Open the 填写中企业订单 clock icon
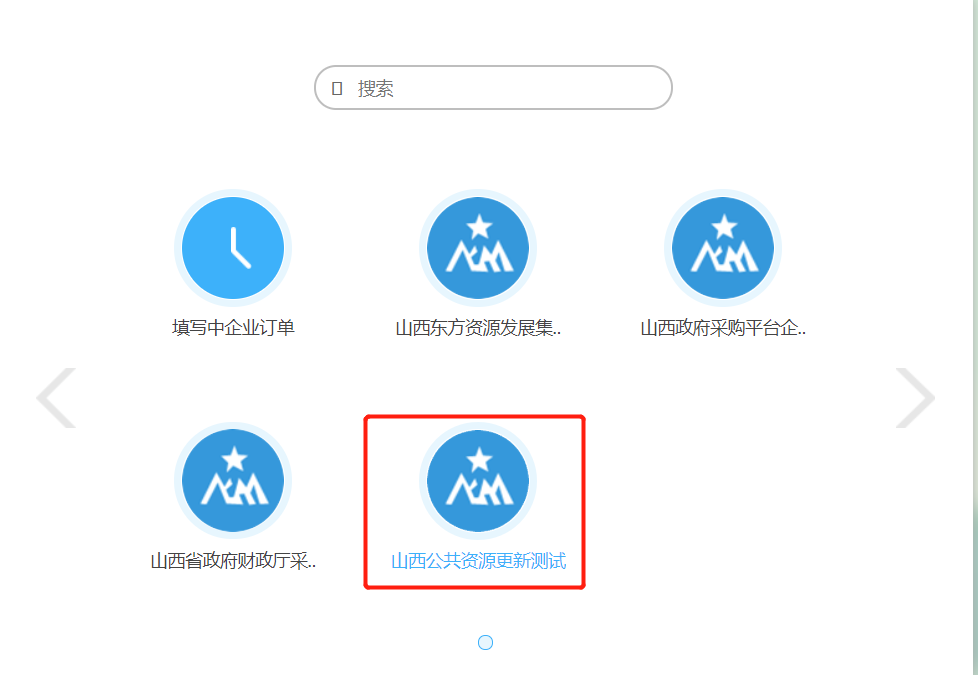Image resolution: width=978 pixels, height=675 pixels. [x=233, y=248]
